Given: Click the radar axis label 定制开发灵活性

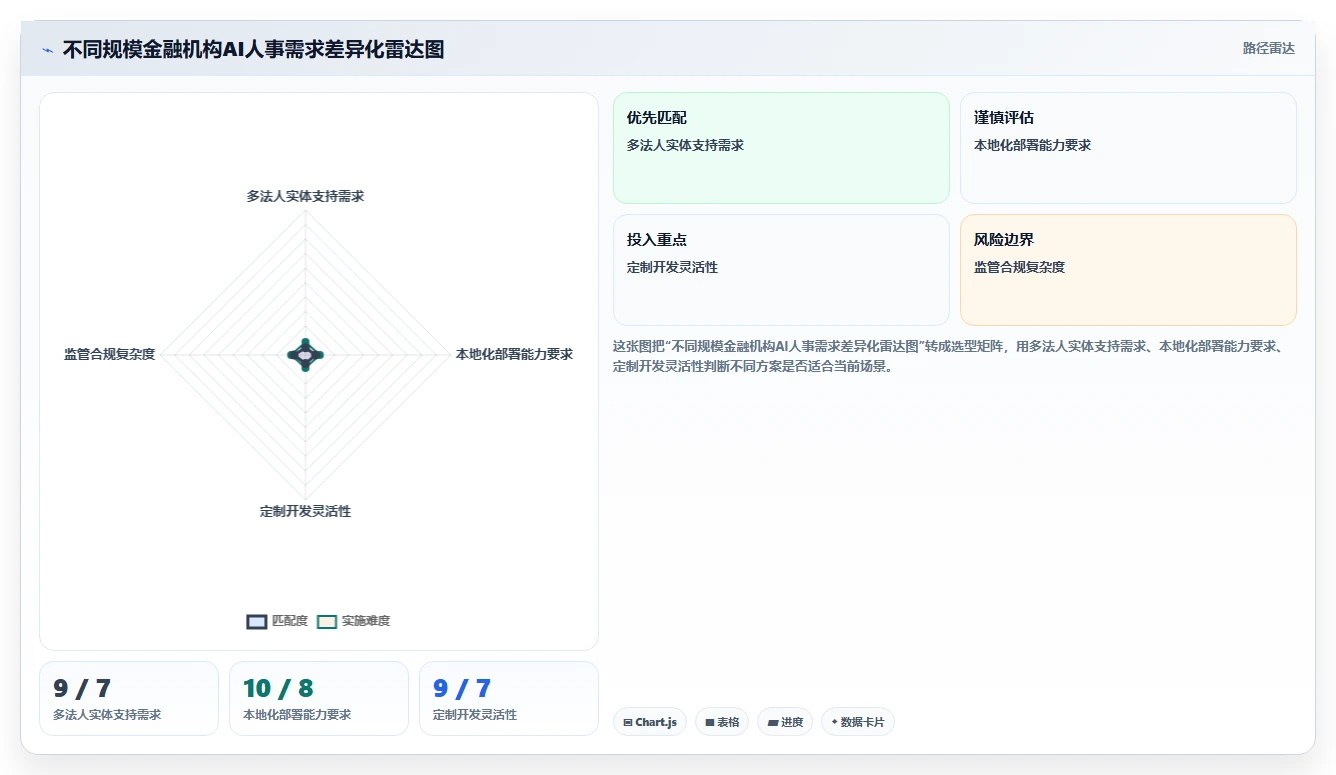Looking at the screenshot, I should tap(305, 511).
